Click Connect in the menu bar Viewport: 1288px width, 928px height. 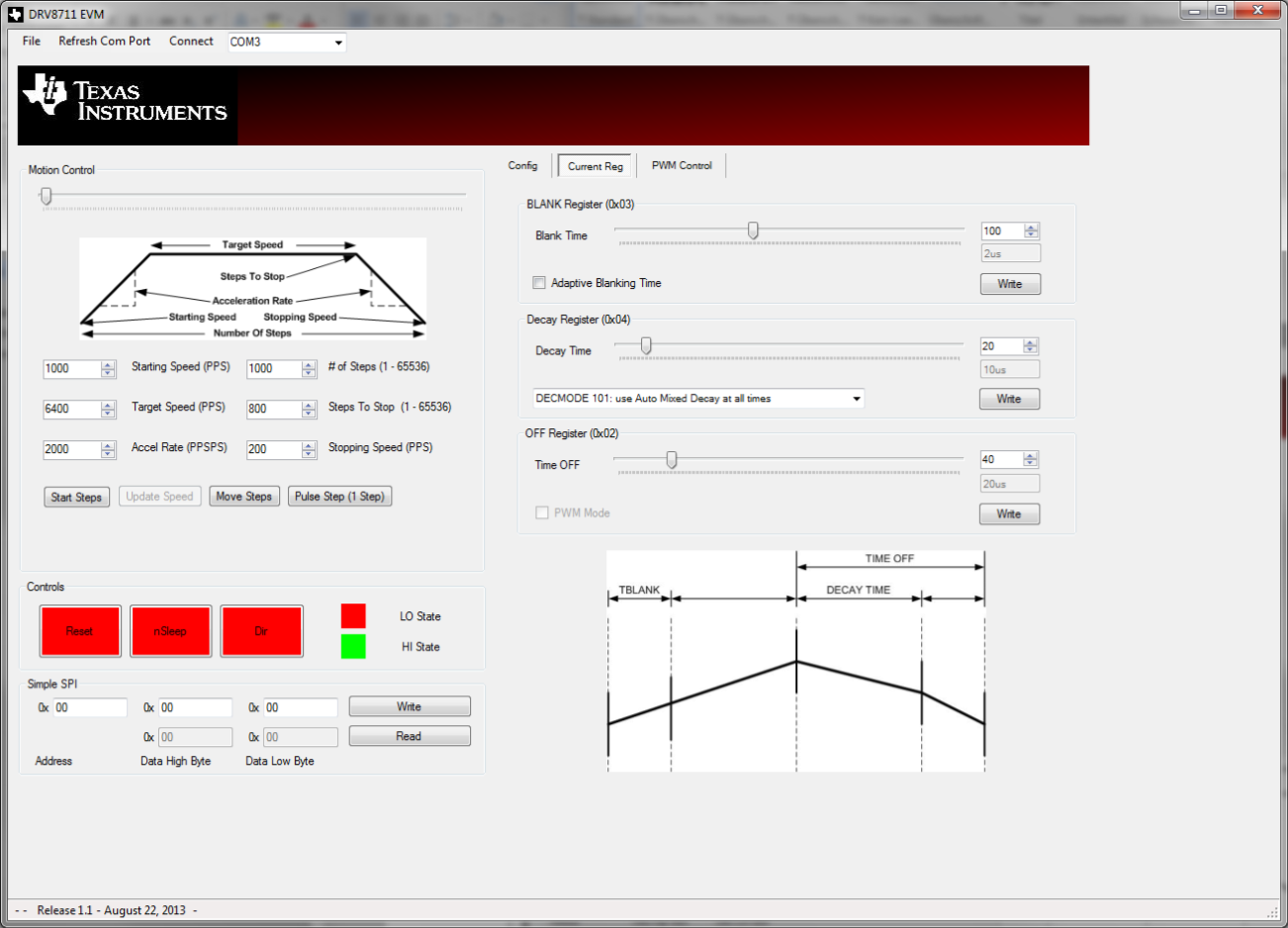(191, 42)
